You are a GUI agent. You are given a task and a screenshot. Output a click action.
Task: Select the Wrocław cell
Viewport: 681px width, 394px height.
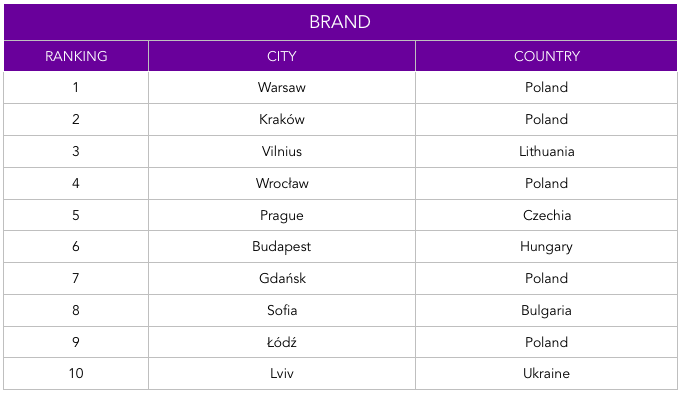[x=281, y=183]
